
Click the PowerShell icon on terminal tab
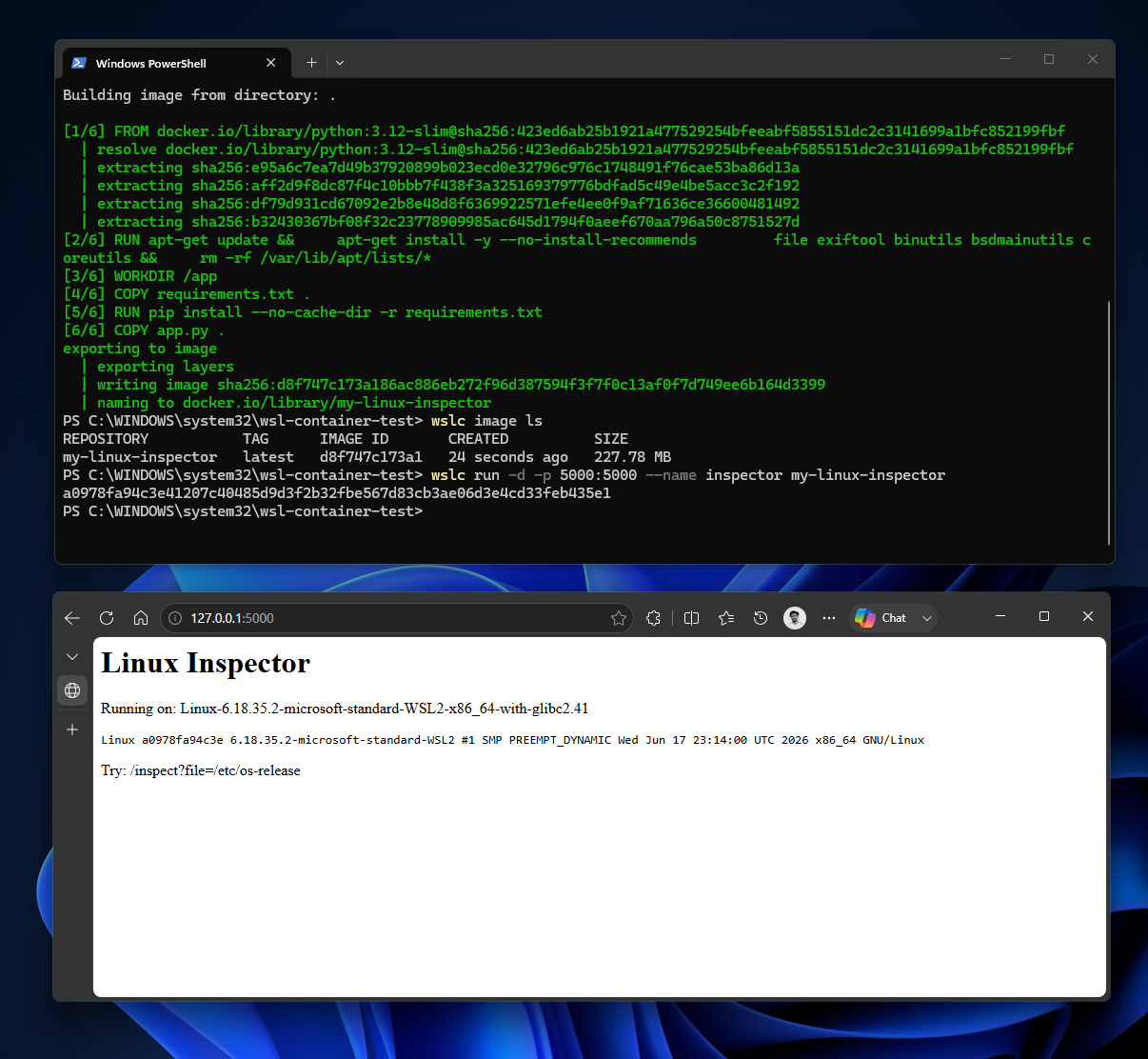pyautogui.click(x=80, y=63)
